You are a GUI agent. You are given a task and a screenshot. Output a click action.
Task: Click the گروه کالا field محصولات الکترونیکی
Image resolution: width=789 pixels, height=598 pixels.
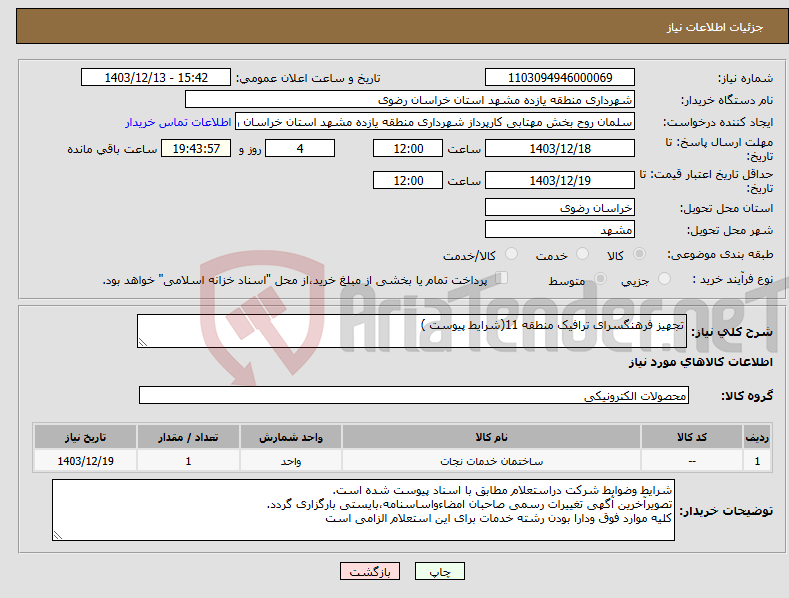(414, 396)
